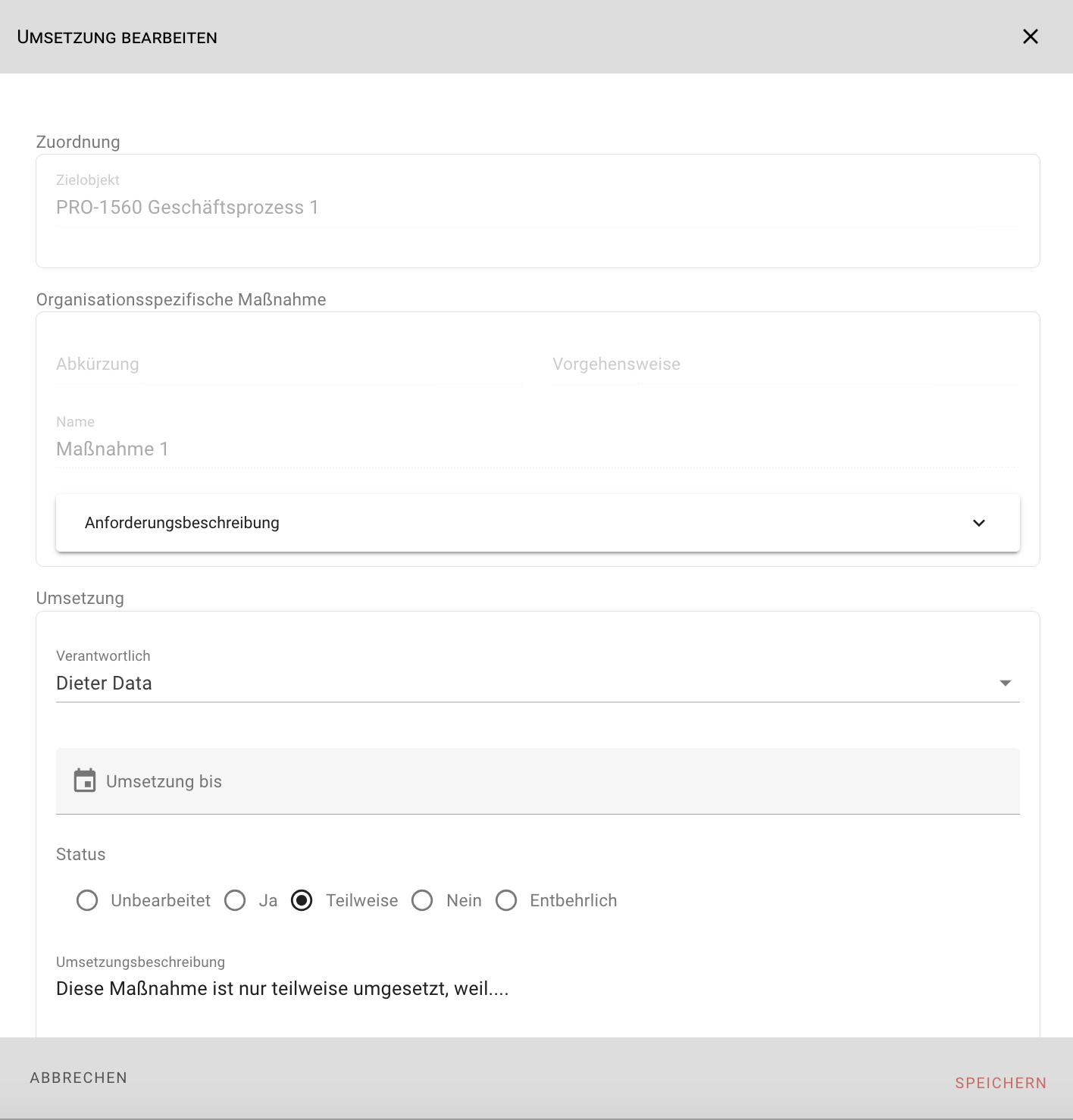Expand the Anforderungsbeschreibung chevron
Image resolution: width=1073 pixels, height=1120 pixels.
click(978, 523)
